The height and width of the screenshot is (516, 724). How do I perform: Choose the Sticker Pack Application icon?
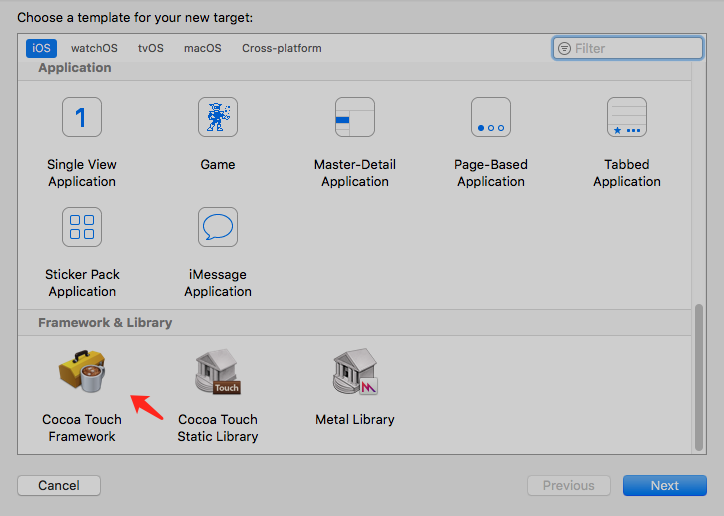(82, 227)
